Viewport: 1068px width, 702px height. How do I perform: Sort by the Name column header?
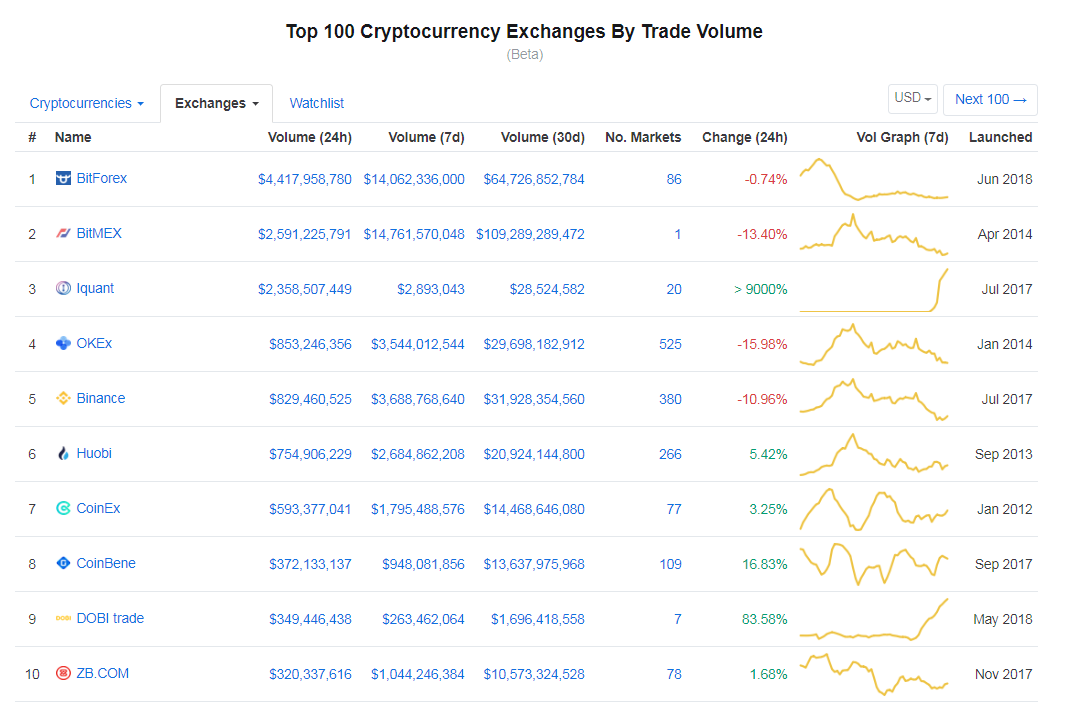click(73, 138)
